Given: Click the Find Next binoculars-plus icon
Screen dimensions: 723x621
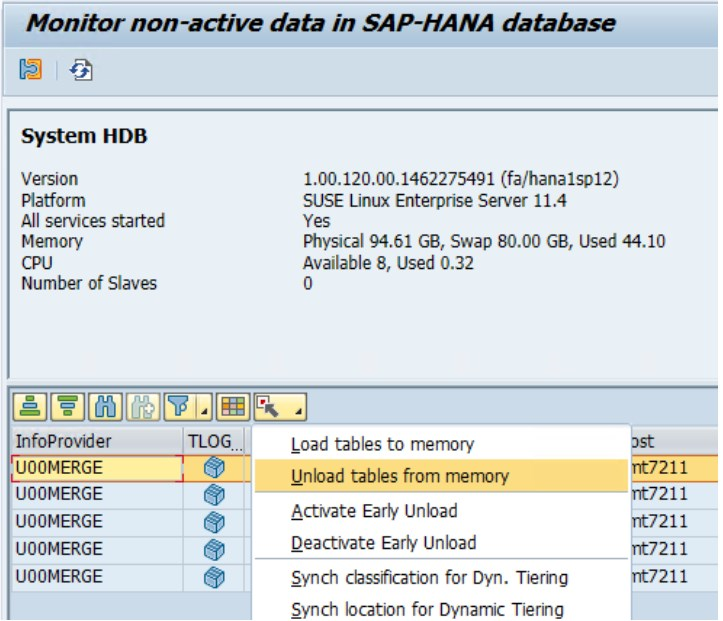Looking at the screenshot, I should 143,407.
